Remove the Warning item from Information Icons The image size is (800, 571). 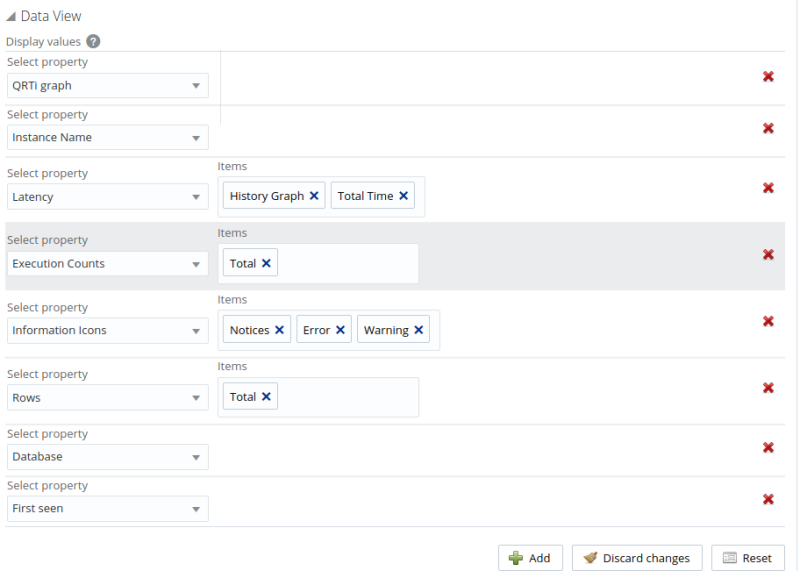coord(419,330)
